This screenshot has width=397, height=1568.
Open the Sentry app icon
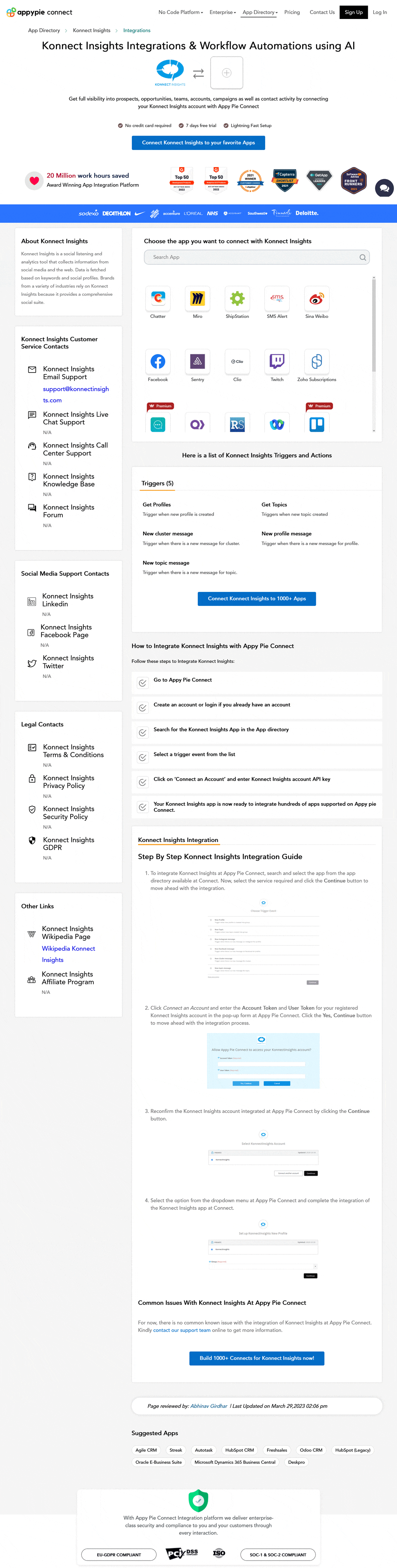(197, 362)
